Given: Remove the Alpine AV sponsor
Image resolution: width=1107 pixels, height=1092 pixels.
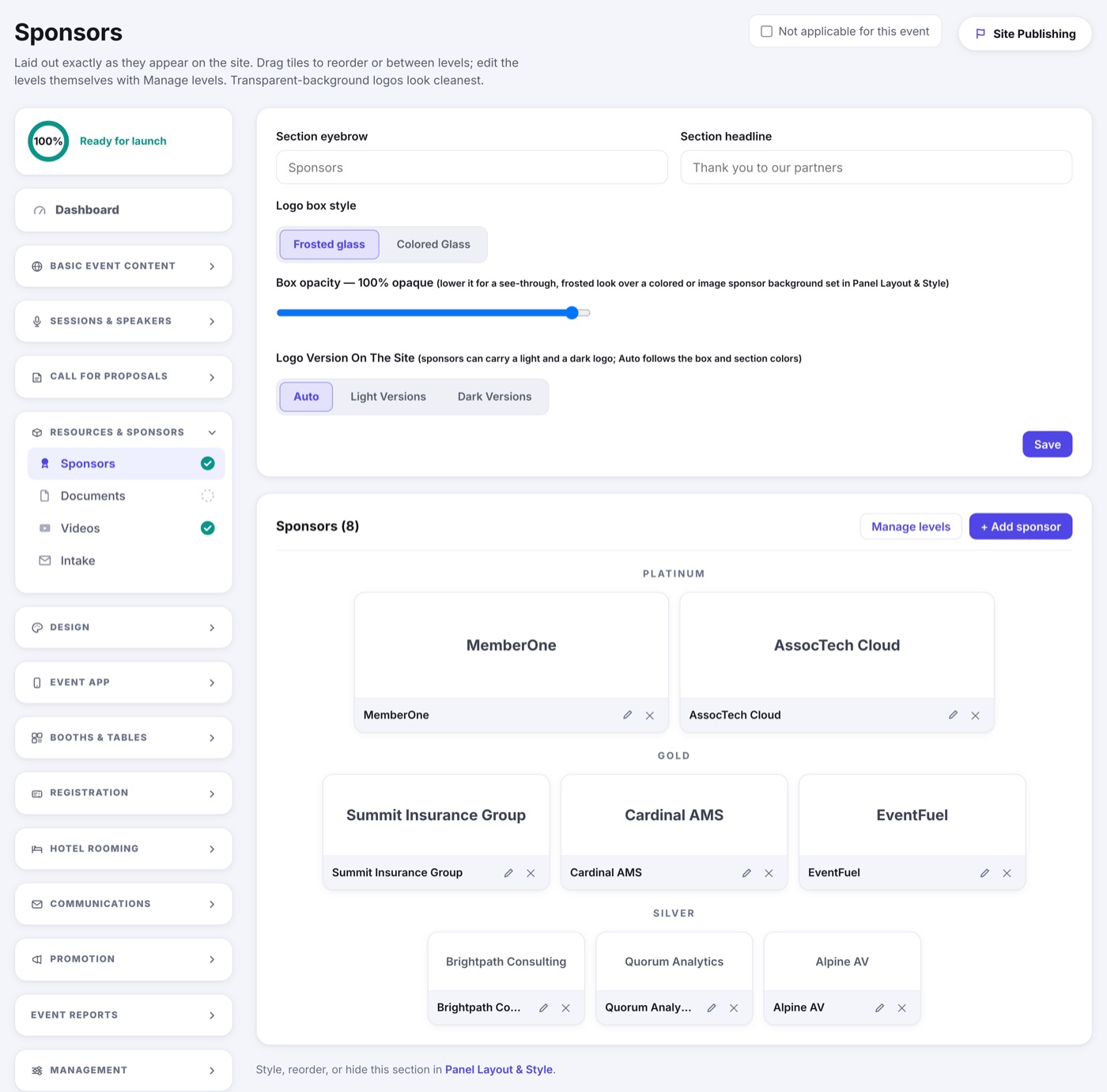Looking at the screenshot, I should point(902,1007).
